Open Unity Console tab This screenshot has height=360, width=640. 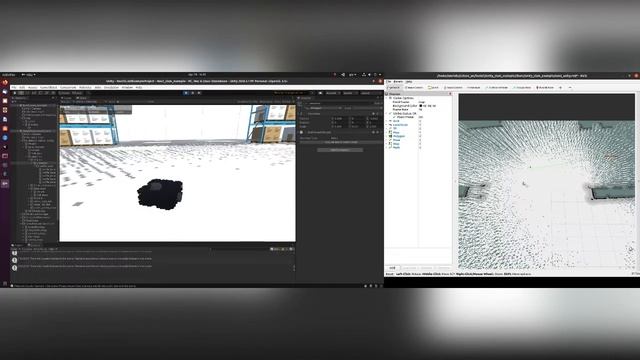pos(35,245)
